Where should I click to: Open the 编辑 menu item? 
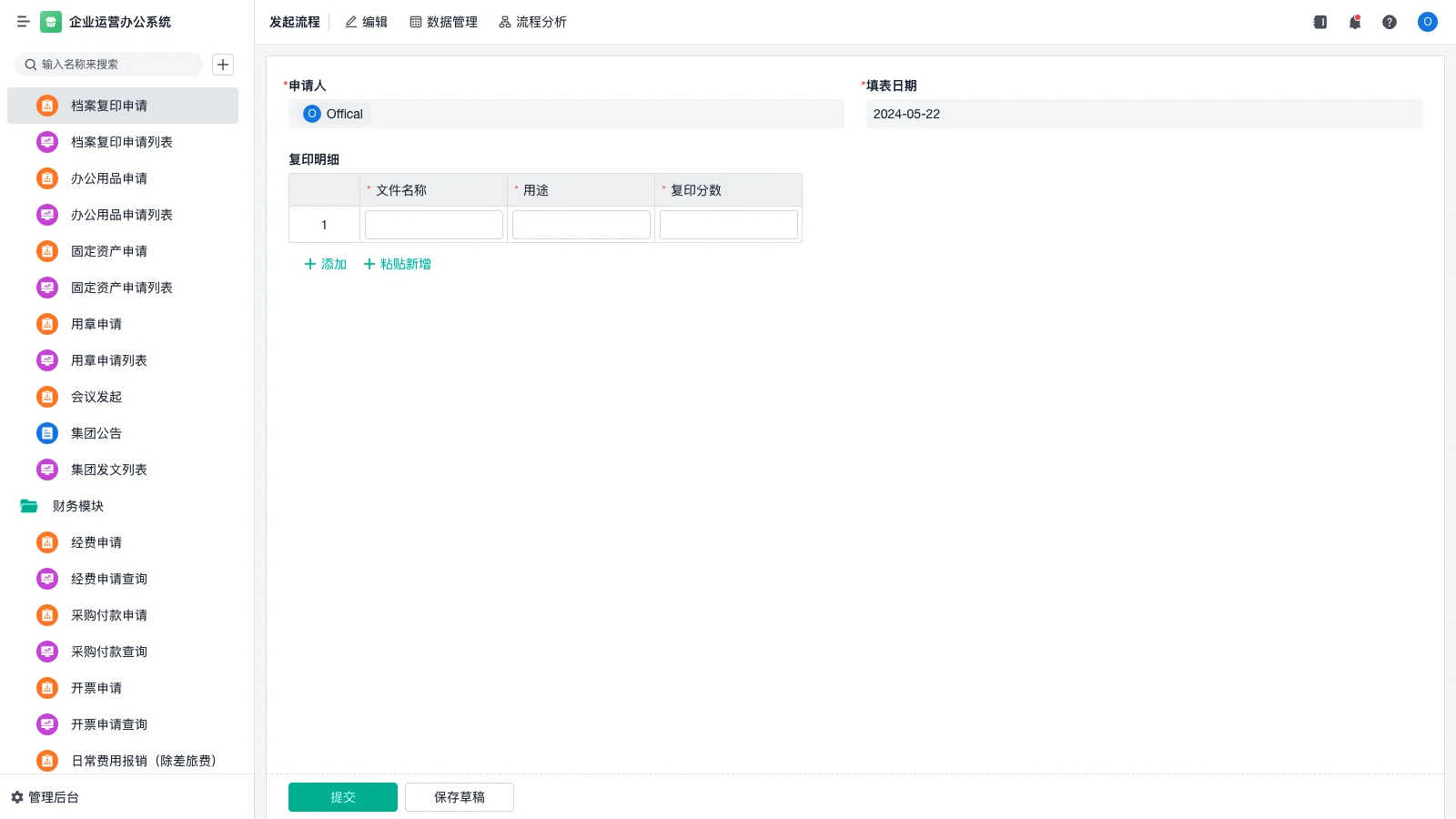[x=366, y=22]
